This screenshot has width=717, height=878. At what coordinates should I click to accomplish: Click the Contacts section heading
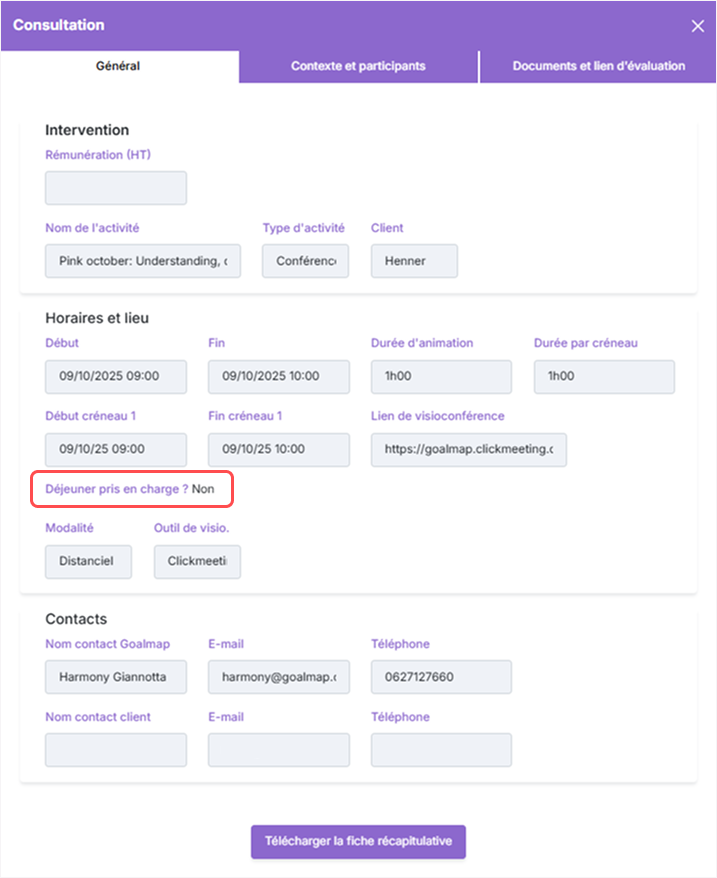pos(76,619)
